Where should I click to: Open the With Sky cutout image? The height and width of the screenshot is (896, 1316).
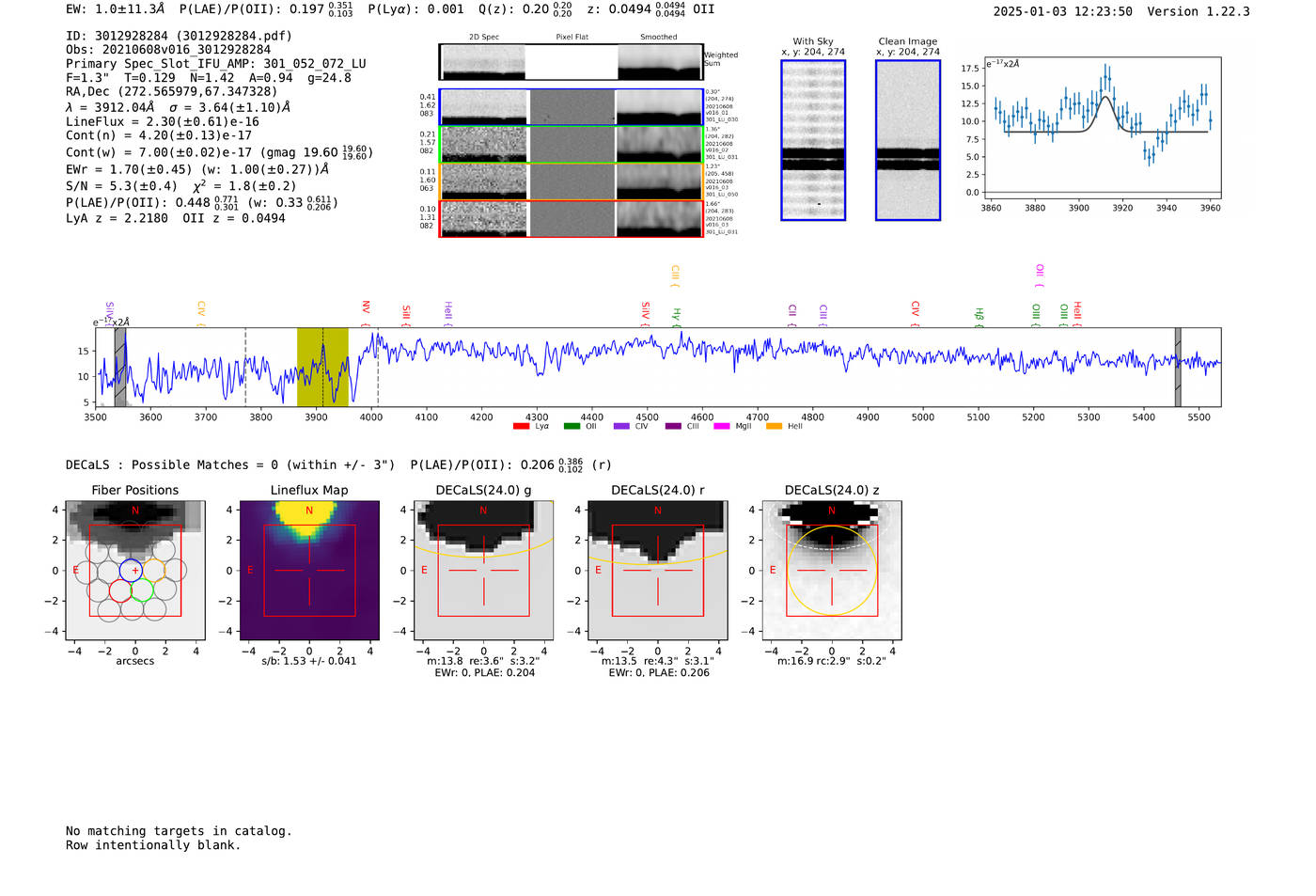(x=813, y=140)
